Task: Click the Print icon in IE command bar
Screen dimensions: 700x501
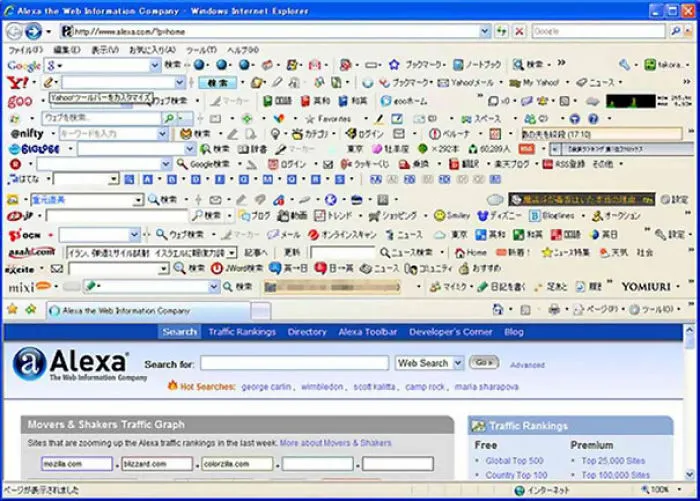Action: pos(554,309)
